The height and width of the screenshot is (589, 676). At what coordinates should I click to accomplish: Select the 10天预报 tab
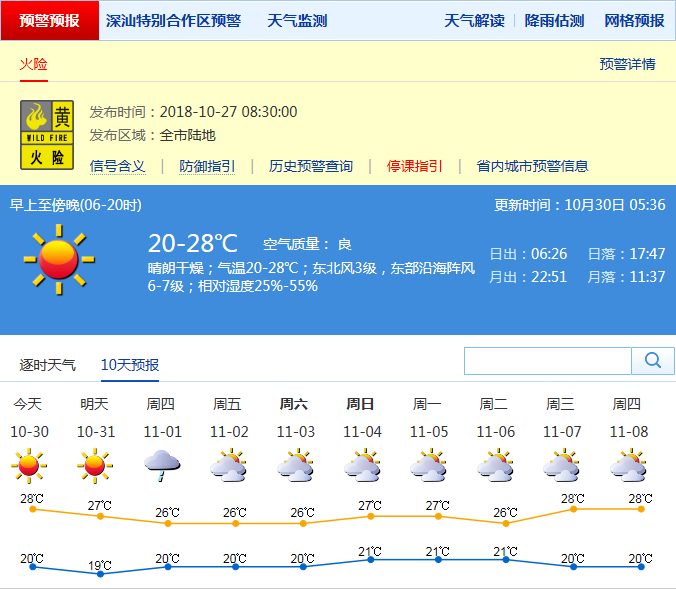tap(130, 365)
